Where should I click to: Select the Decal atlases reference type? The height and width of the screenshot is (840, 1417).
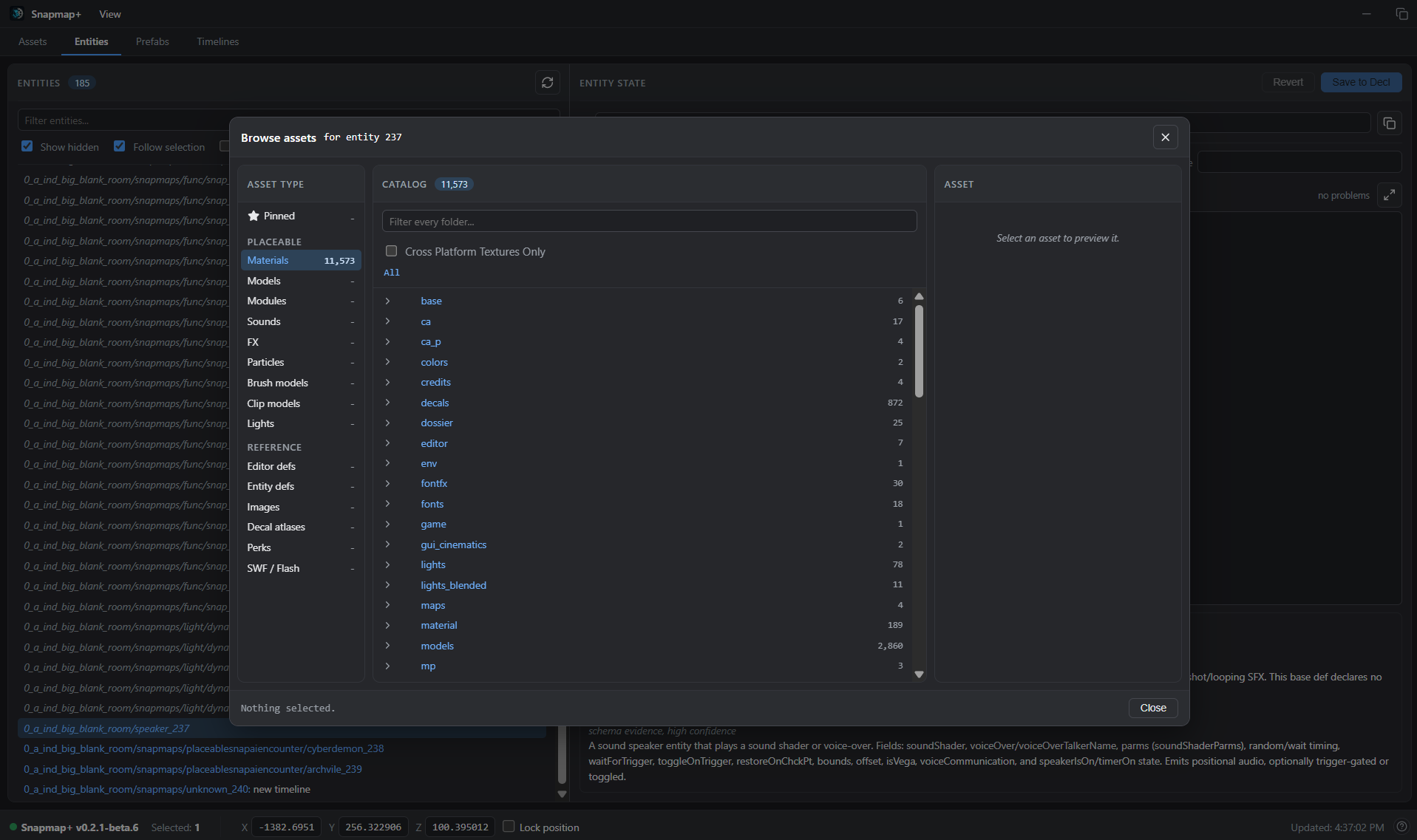point(301,527)
